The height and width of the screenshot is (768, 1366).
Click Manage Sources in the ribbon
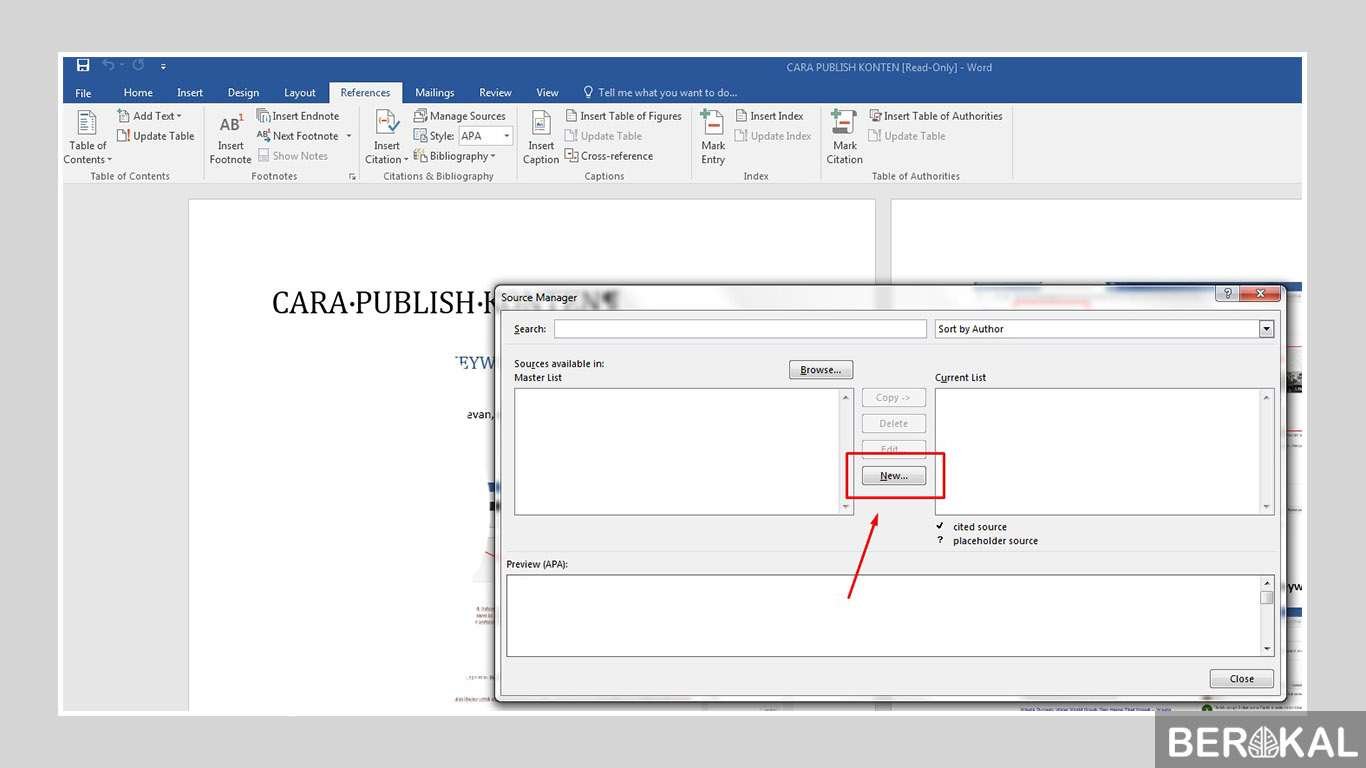460,116
